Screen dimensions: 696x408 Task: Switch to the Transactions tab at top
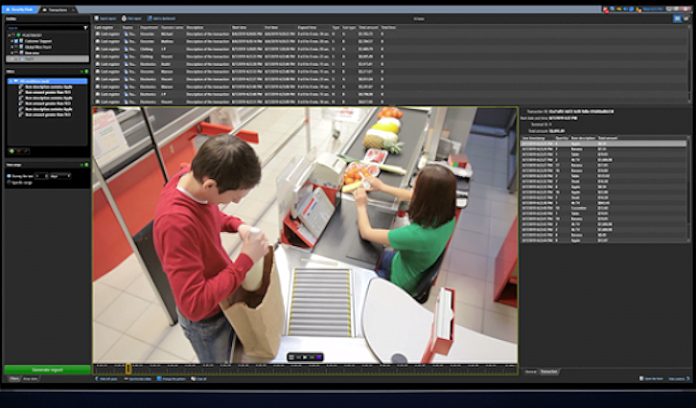tap(58, 9)
